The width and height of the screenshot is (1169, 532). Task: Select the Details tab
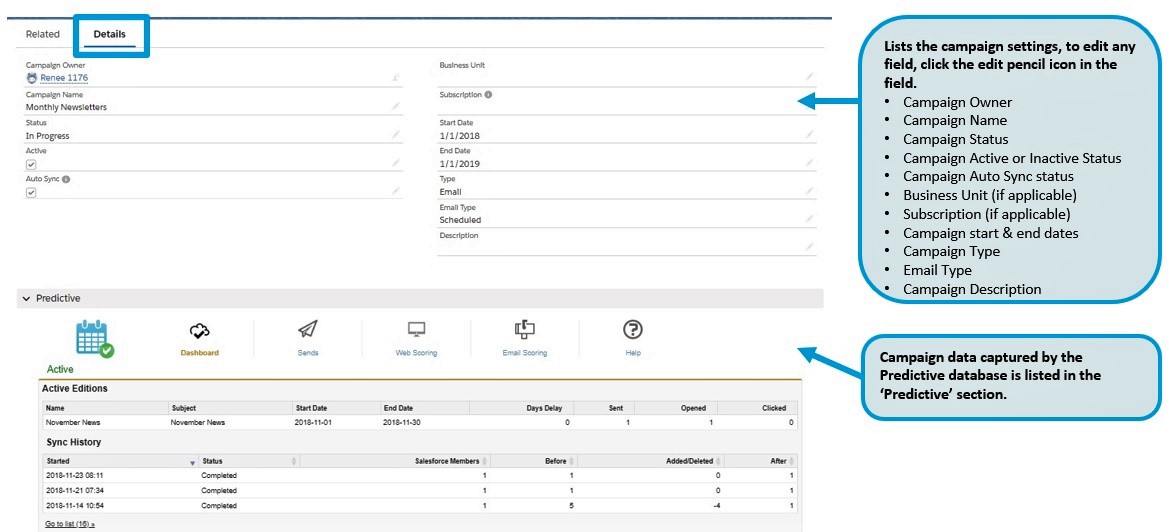coord(110,34)
